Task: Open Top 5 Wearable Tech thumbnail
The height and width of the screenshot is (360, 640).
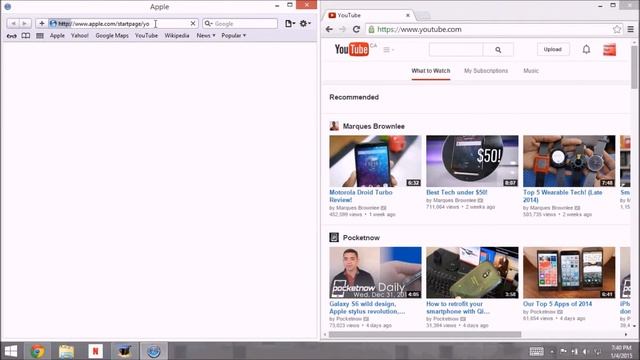Action: click(x=569, y=161)
